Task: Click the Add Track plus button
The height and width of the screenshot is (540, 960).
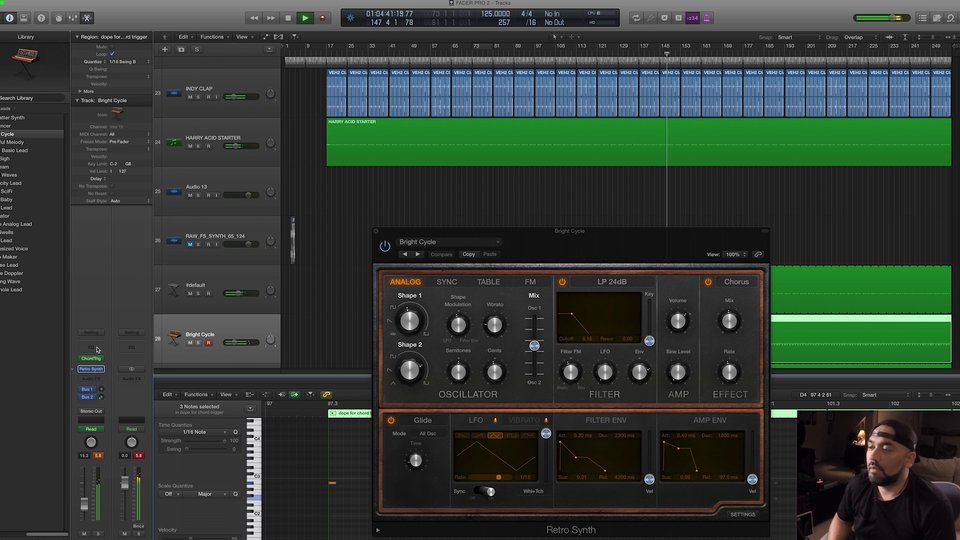Action: (165, 49)
